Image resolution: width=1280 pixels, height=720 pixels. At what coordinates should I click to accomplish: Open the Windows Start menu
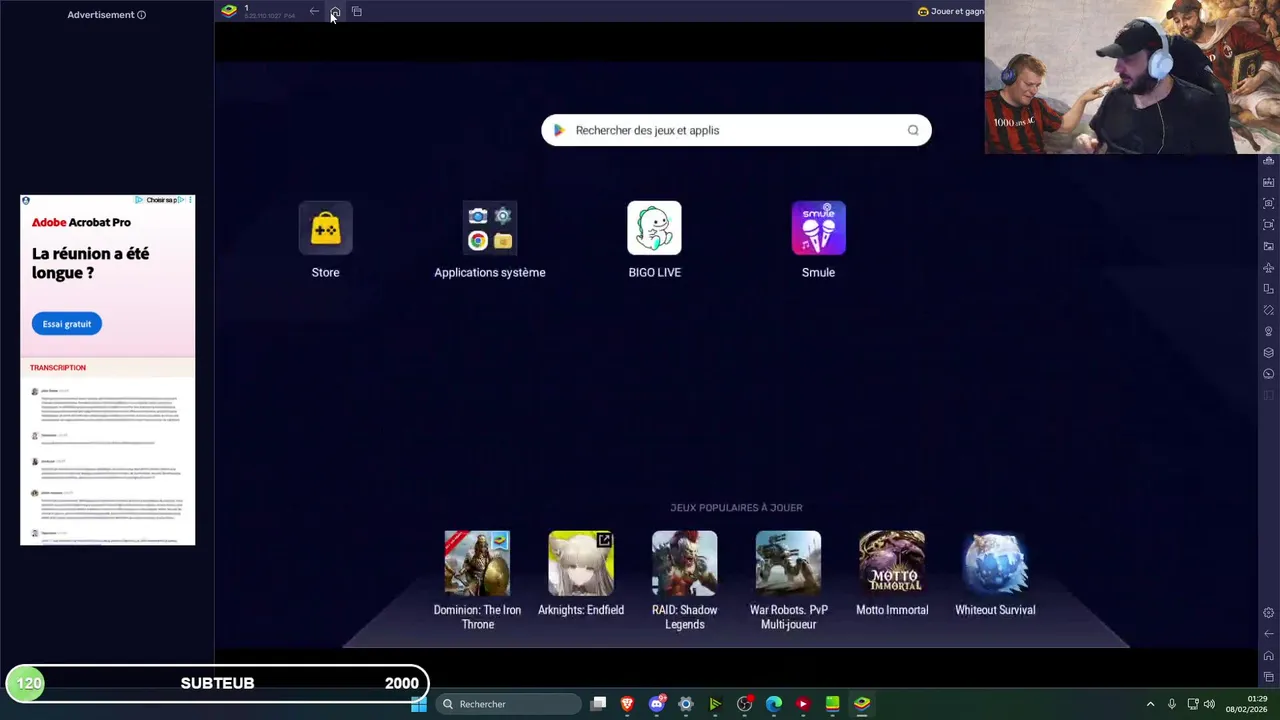point(419,704)
